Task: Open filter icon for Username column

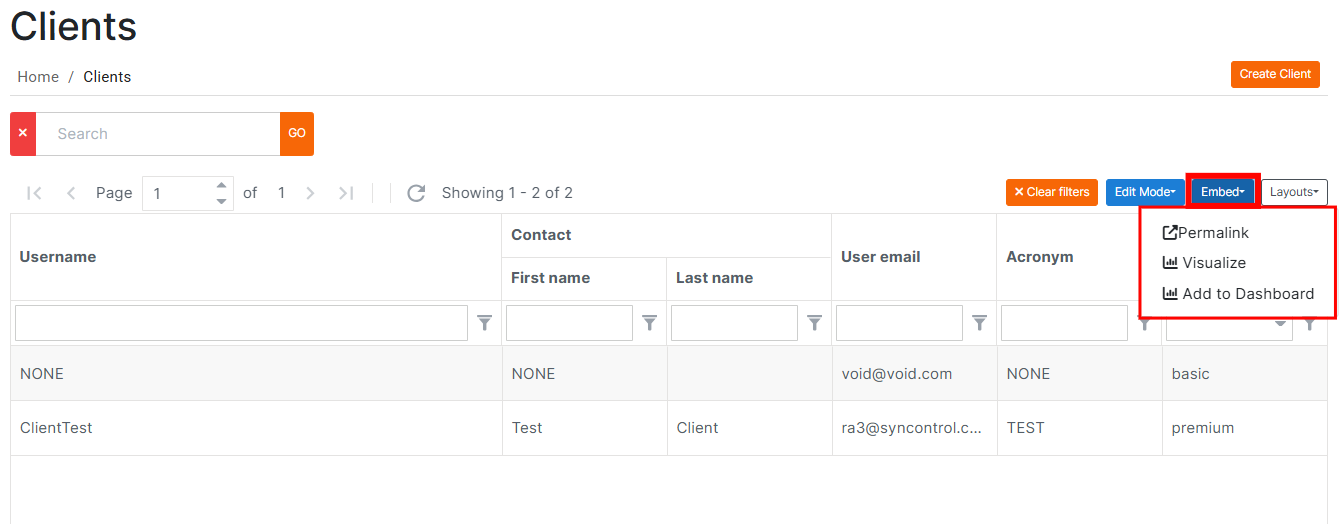Action: [485, 323]
